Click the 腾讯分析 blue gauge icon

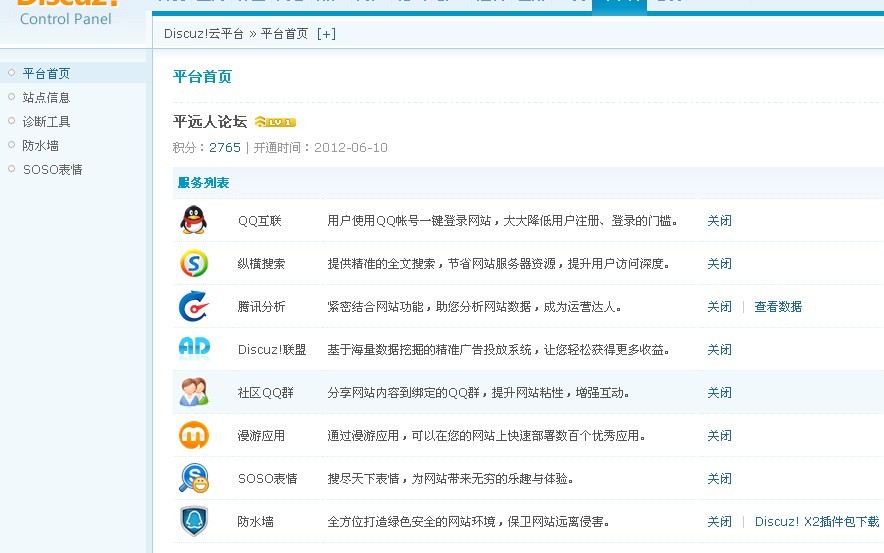(193, 306)
